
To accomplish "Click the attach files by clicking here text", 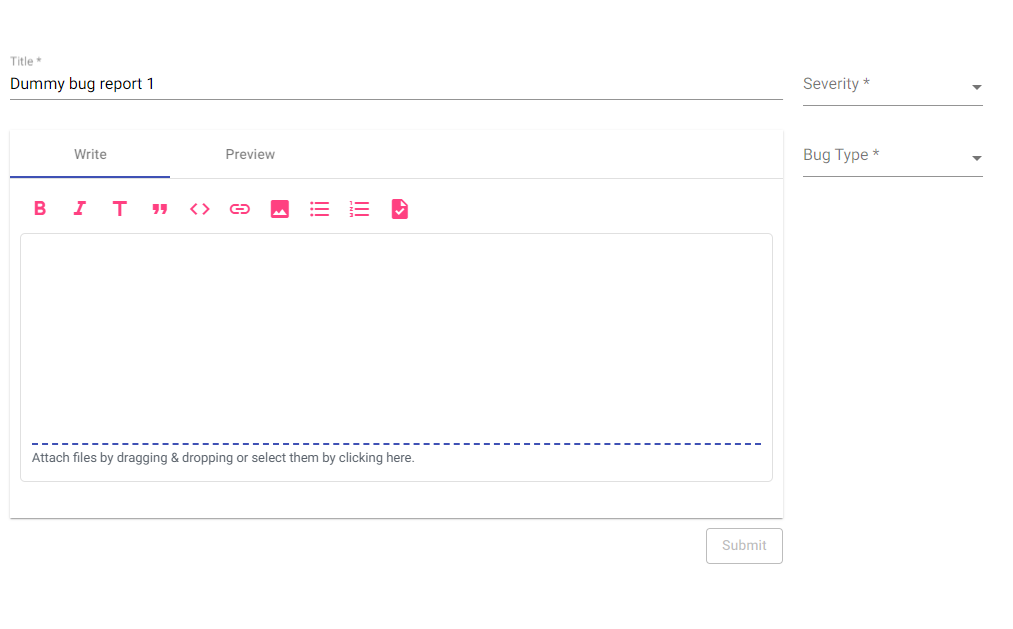I will pos(223,457).
